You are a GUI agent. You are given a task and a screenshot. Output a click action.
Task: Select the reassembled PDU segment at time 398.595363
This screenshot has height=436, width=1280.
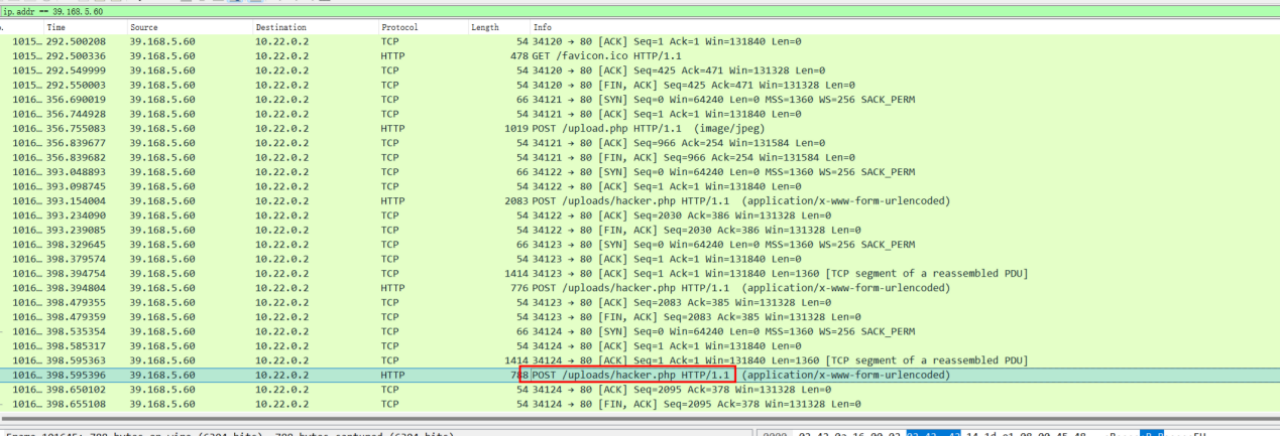point(640,360)
